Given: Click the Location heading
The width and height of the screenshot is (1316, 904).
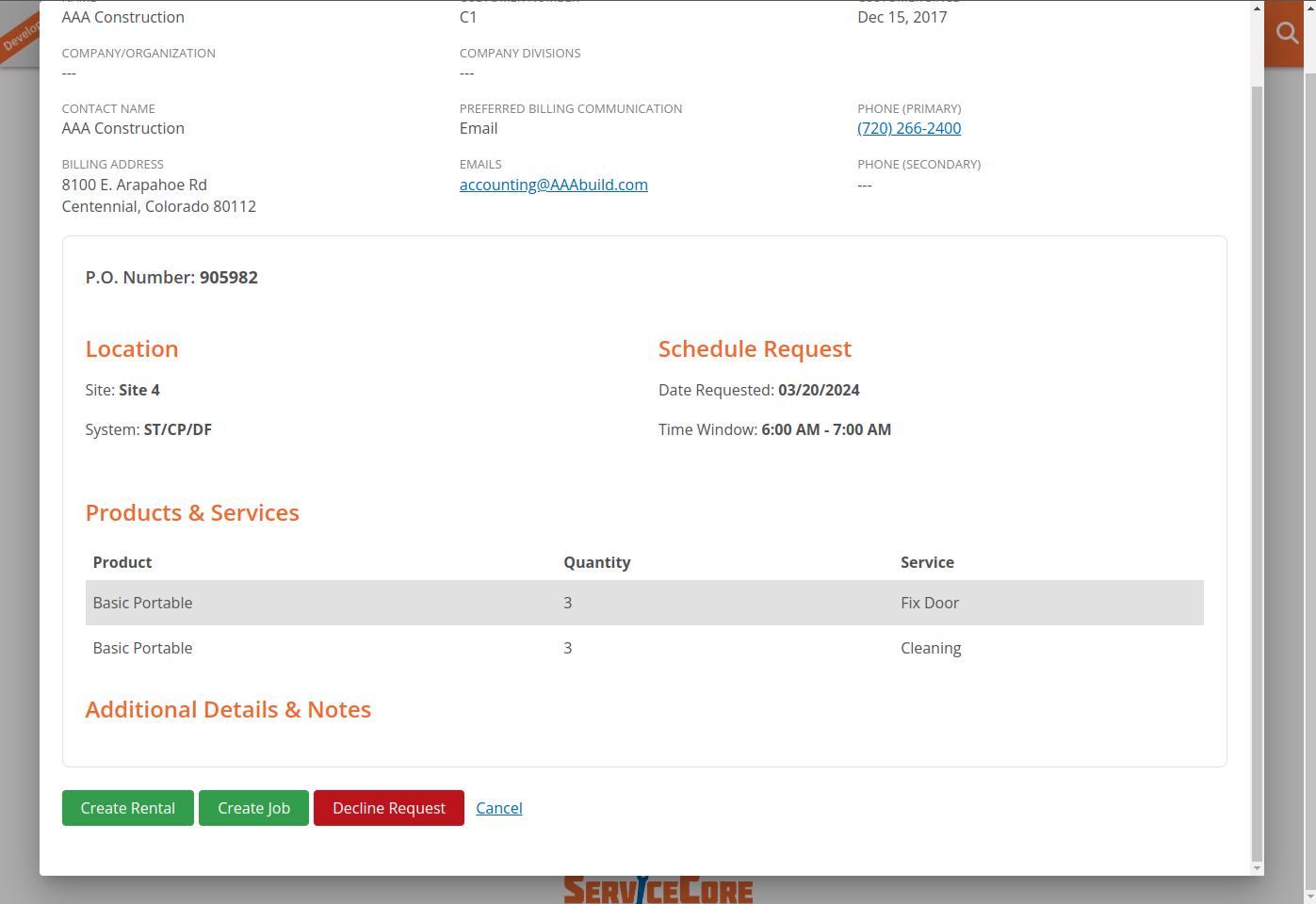Looking at the screenshot, I should [x=132, y=349].
